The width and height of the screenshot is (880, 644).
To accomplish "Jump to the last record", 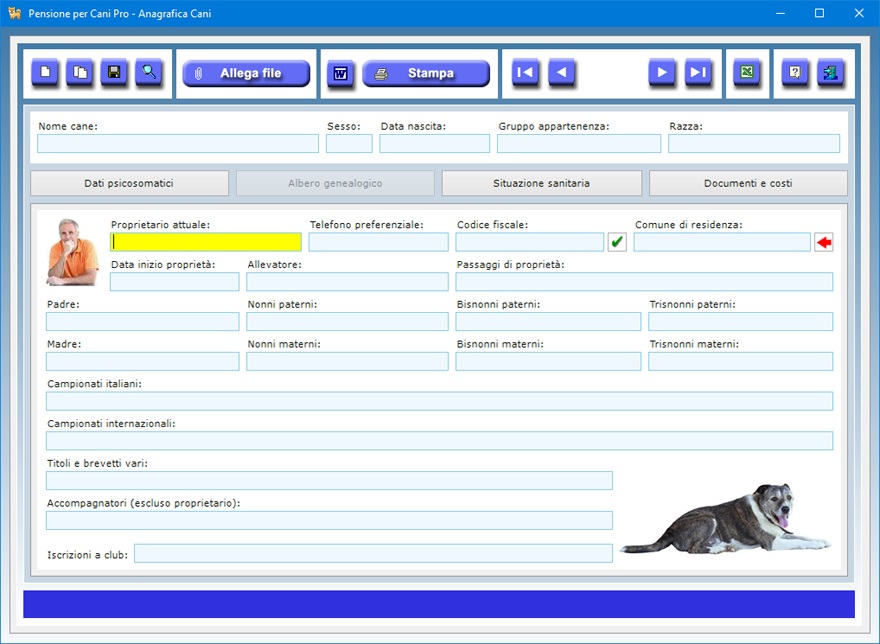I will pyautogui.click(x=698, y=72).
